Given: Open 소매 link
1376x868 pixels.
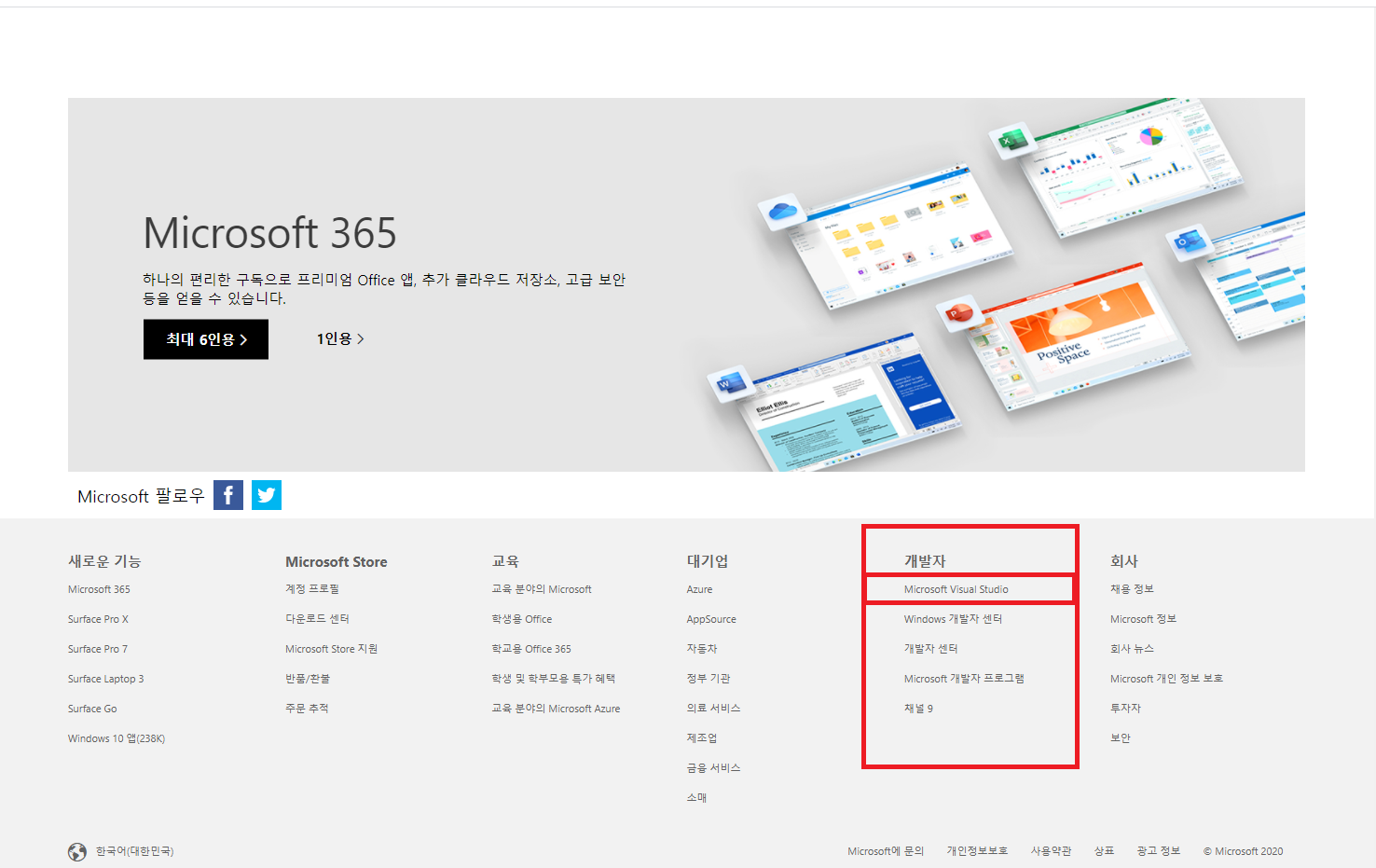Looking at the screenshot, I should 697,798.
